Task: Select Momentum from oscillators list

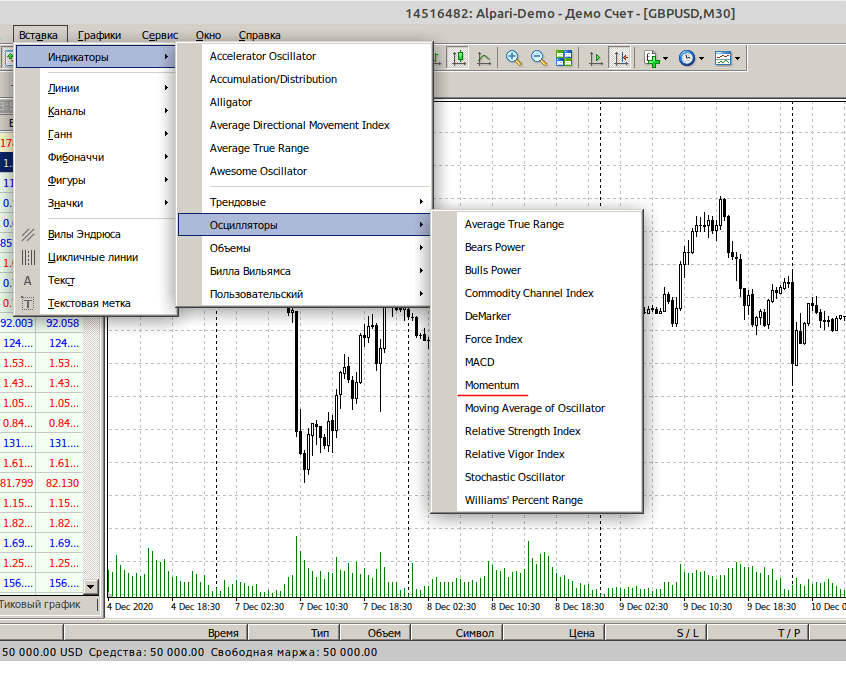Action: tap(492, 385)
